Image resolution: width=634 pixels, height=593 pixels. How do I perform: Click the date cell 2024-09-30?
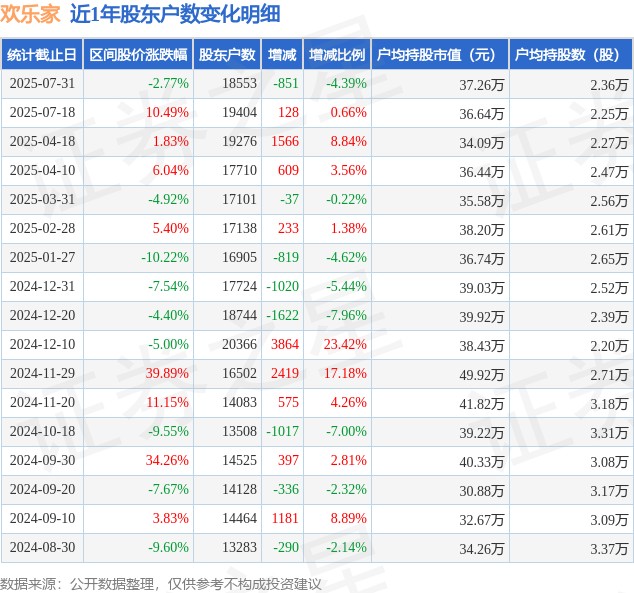point(42,460)
